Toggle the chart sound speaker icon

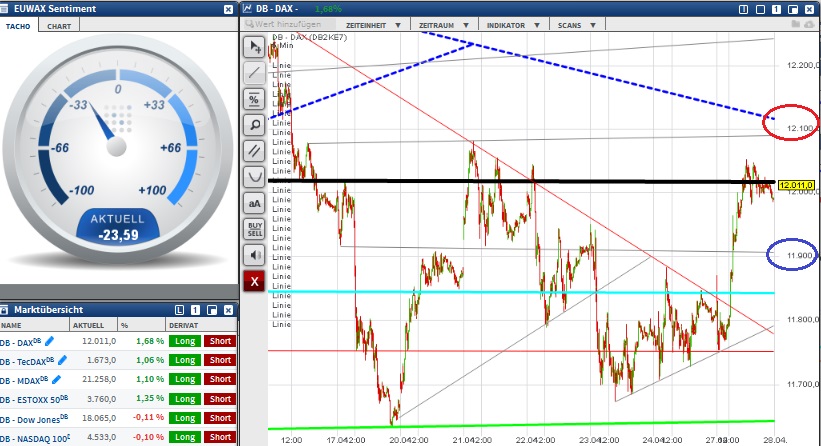(254, 255)
